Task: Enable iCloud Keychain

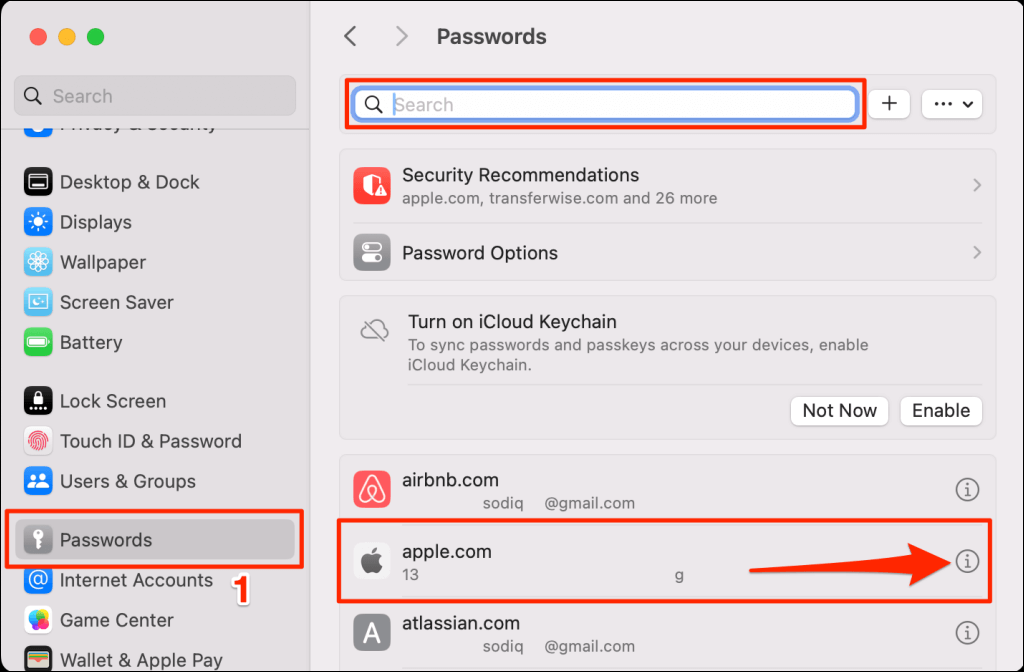Action: (940, 411)
